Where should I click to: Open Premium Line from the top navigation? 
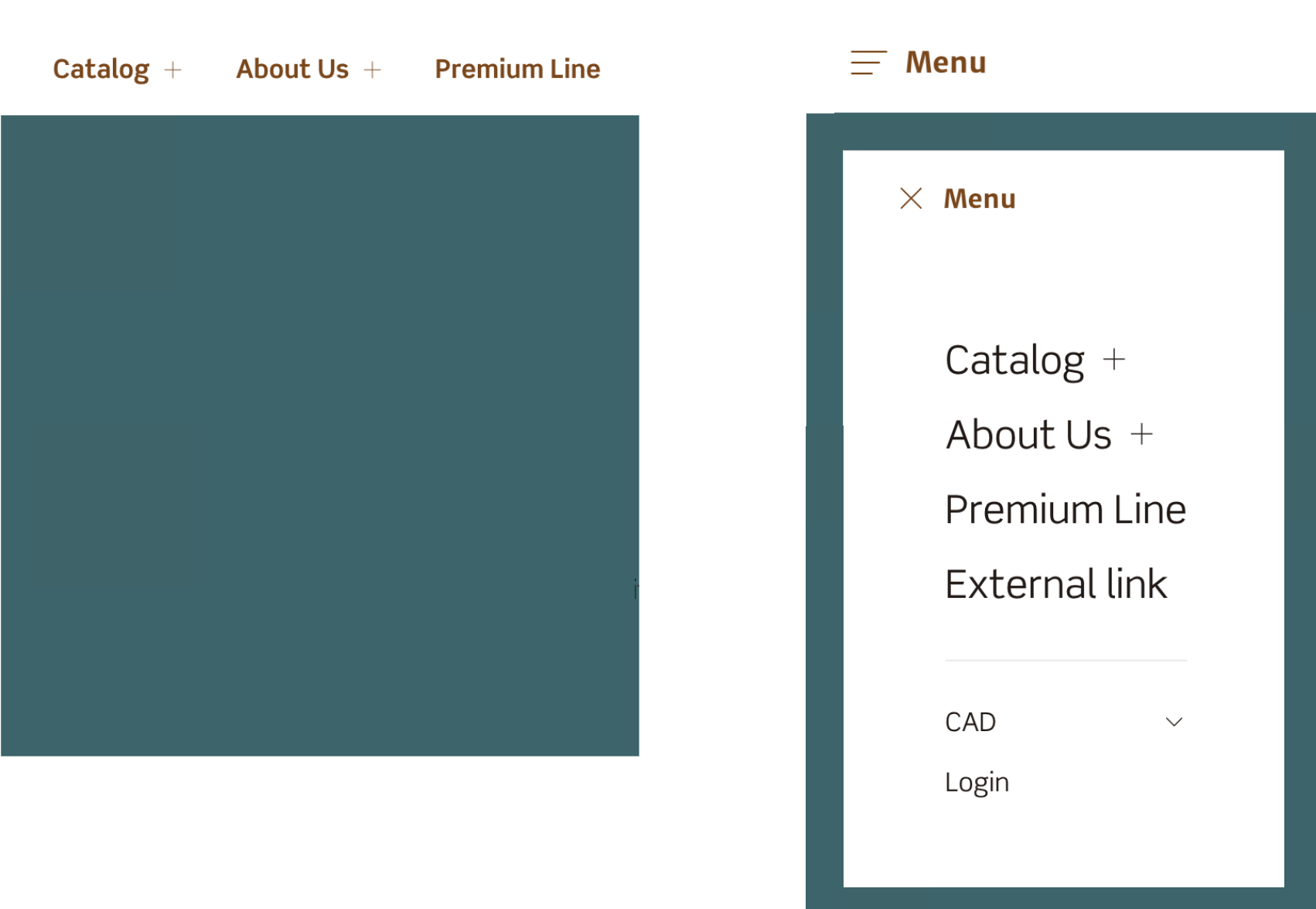click(x=517, y=69)
